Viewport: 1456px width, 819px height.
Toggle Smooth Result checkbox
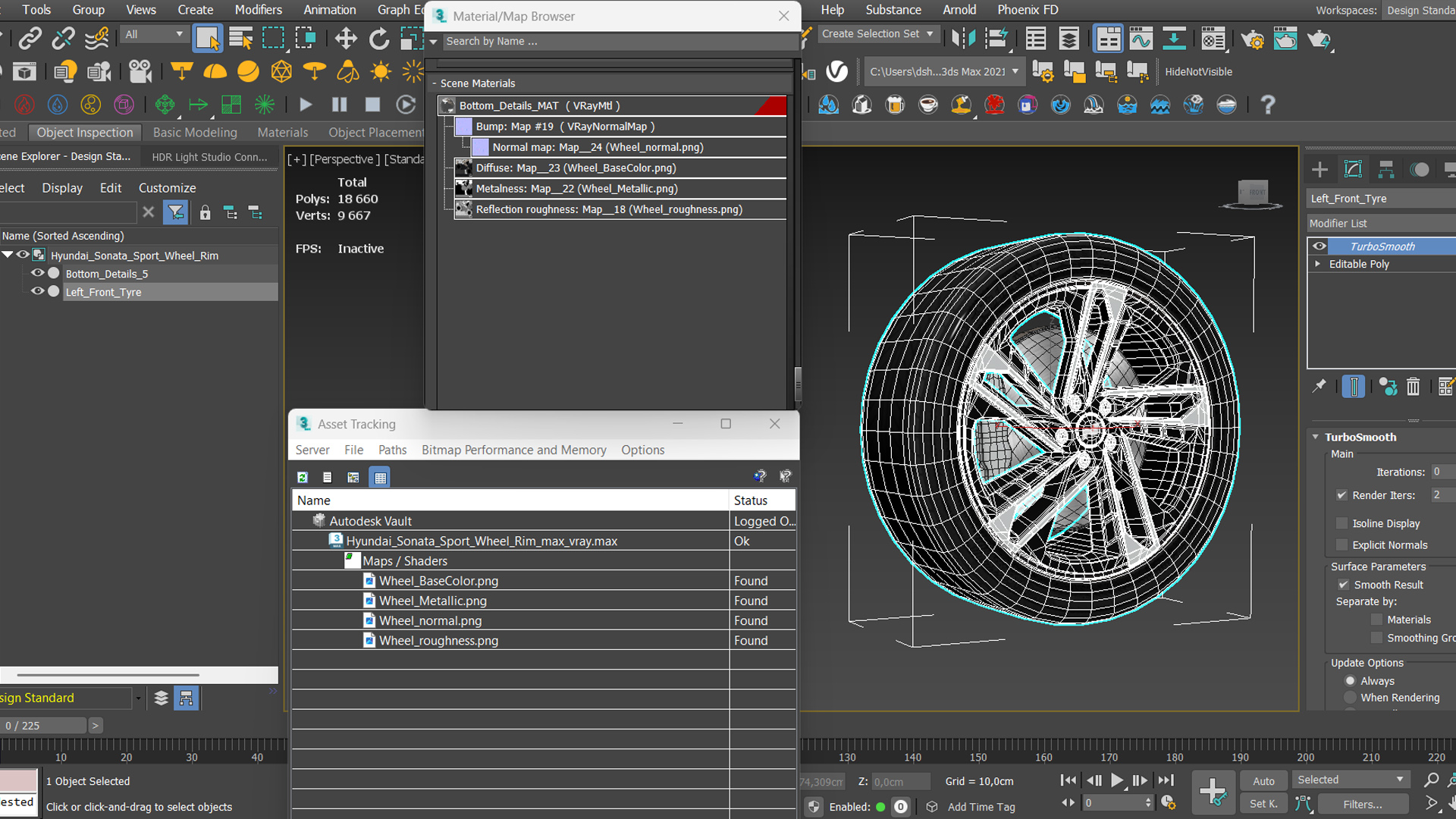coord(1343,585)
